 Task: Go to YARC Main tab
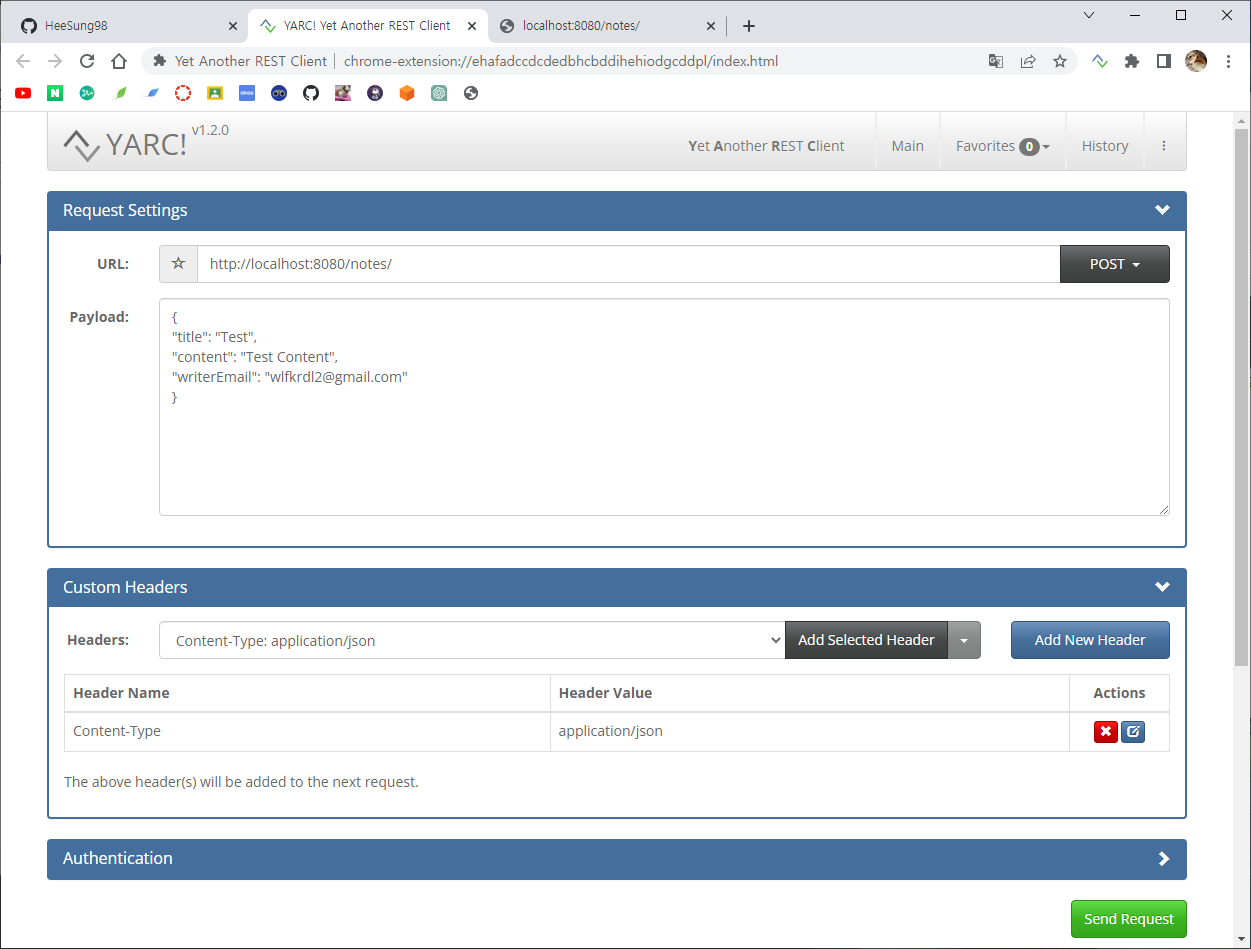(x=908, y=146)
